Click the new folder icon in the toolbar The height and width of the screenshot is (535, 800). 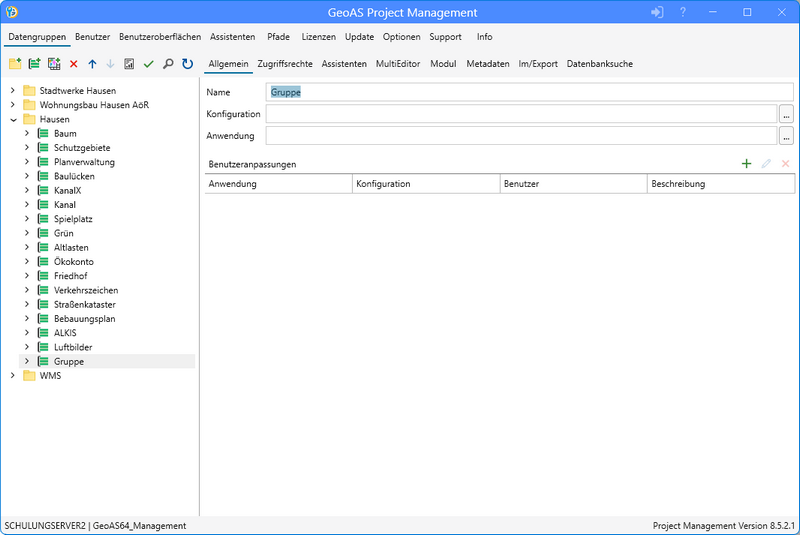(x=15, y=64)
